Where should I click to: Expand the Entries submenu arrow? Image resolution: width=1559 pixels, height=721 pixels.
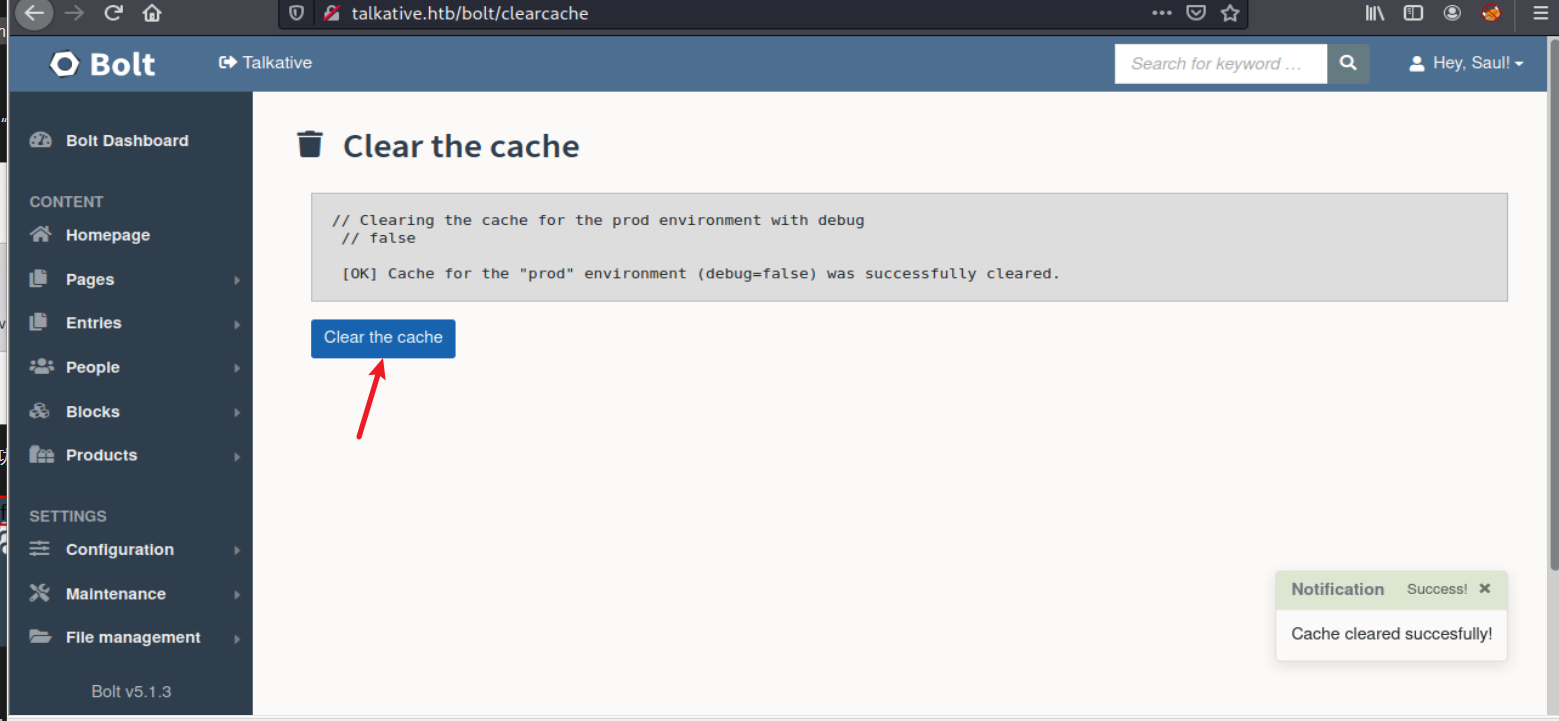237,324
